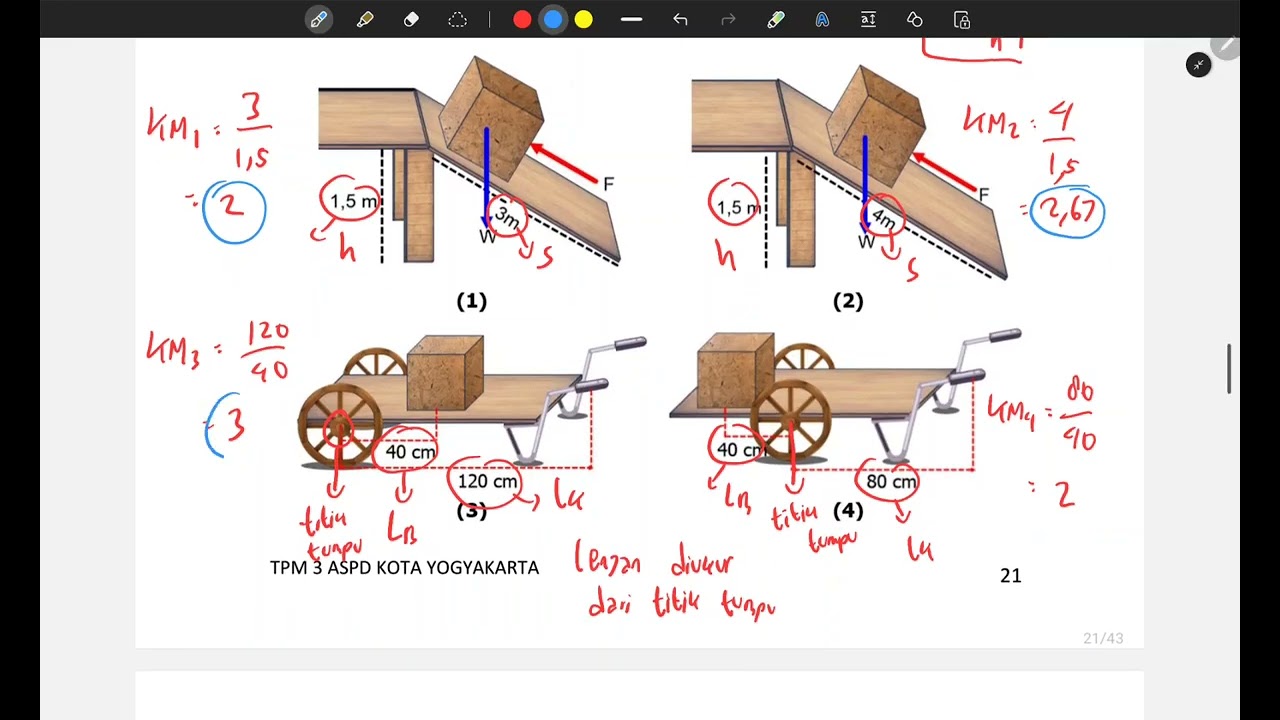This screenshot has width=1280, height=720.
Task: Click the diagram label (1)
Action: [x=471, y=301]
